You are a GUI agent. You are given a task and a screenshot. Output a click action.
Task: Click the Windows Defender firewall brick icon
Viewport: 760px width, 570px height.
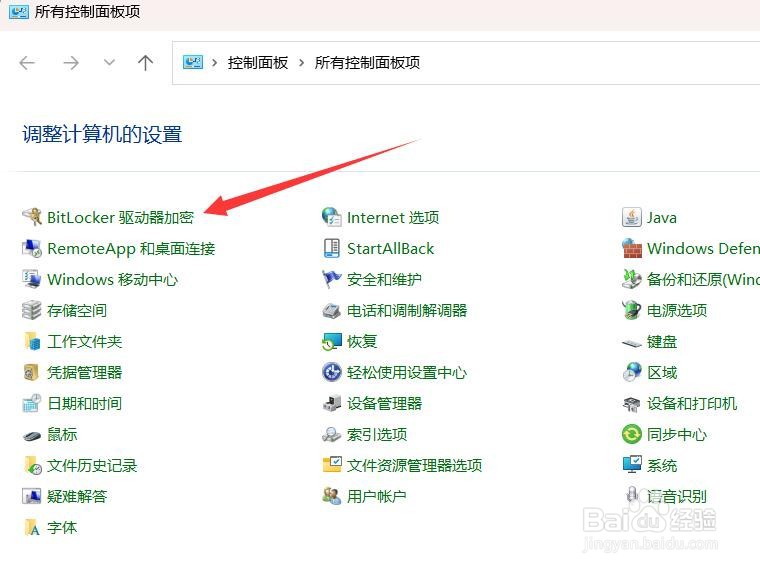(x=632, y=248)
